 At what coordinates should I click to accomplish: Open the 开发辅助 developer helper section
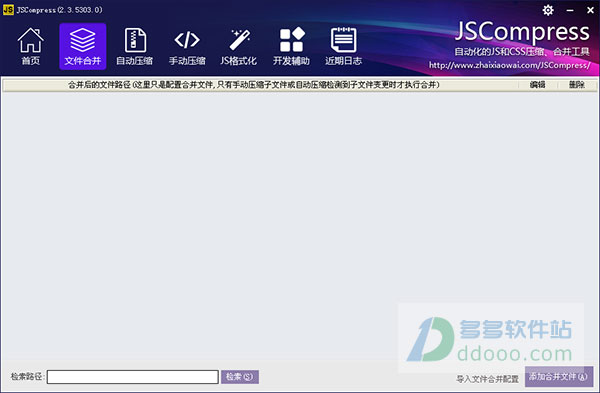coord(291,46)
